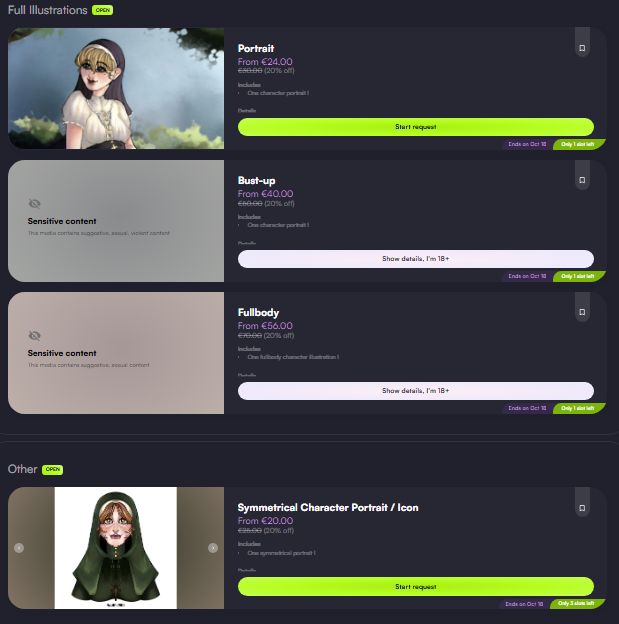Click the OPEN badge beside Full Illustrations
This screenshot has width=619, height=624.
(x=102, y=10)
